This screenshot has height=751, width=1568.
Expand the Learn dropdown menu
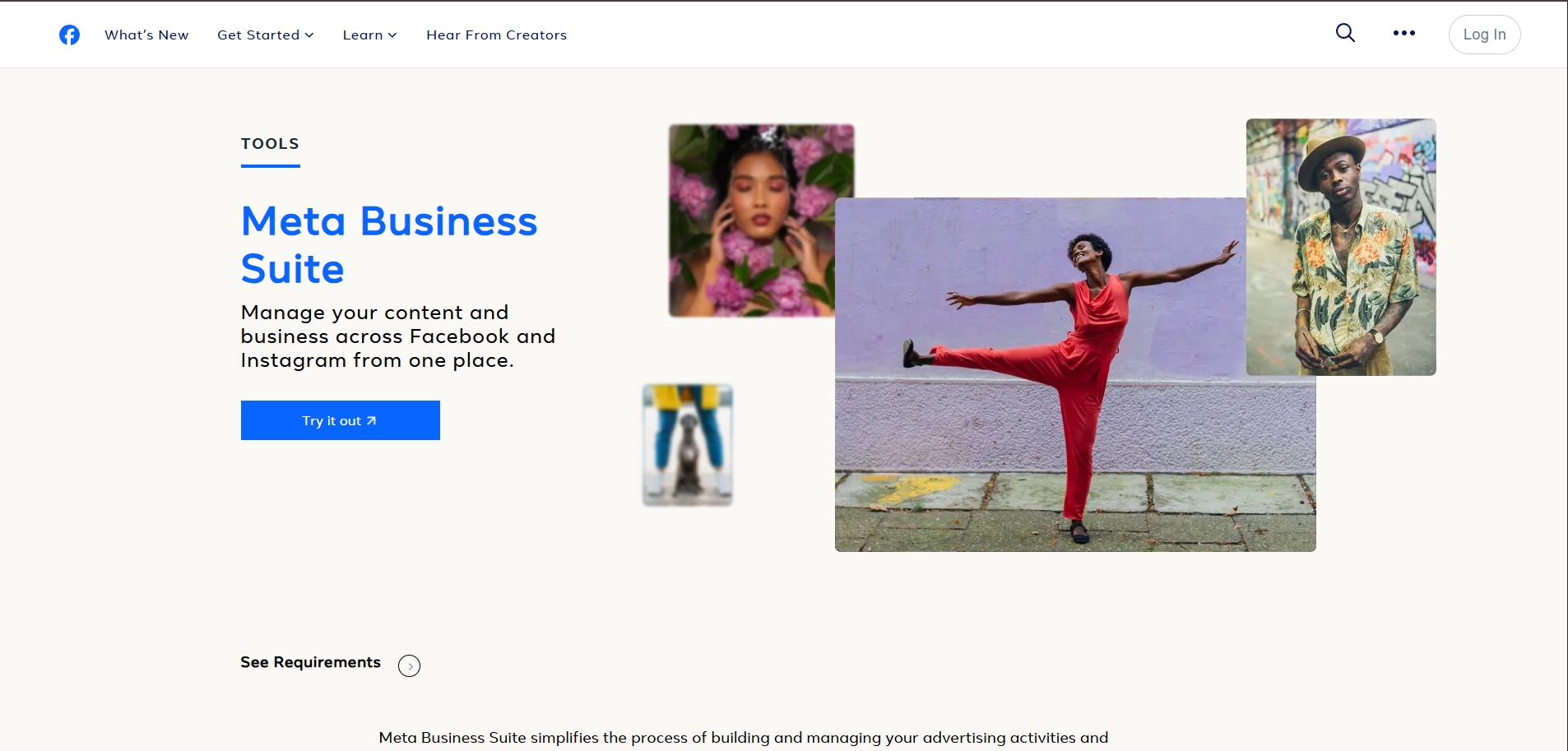click(370, 35)
